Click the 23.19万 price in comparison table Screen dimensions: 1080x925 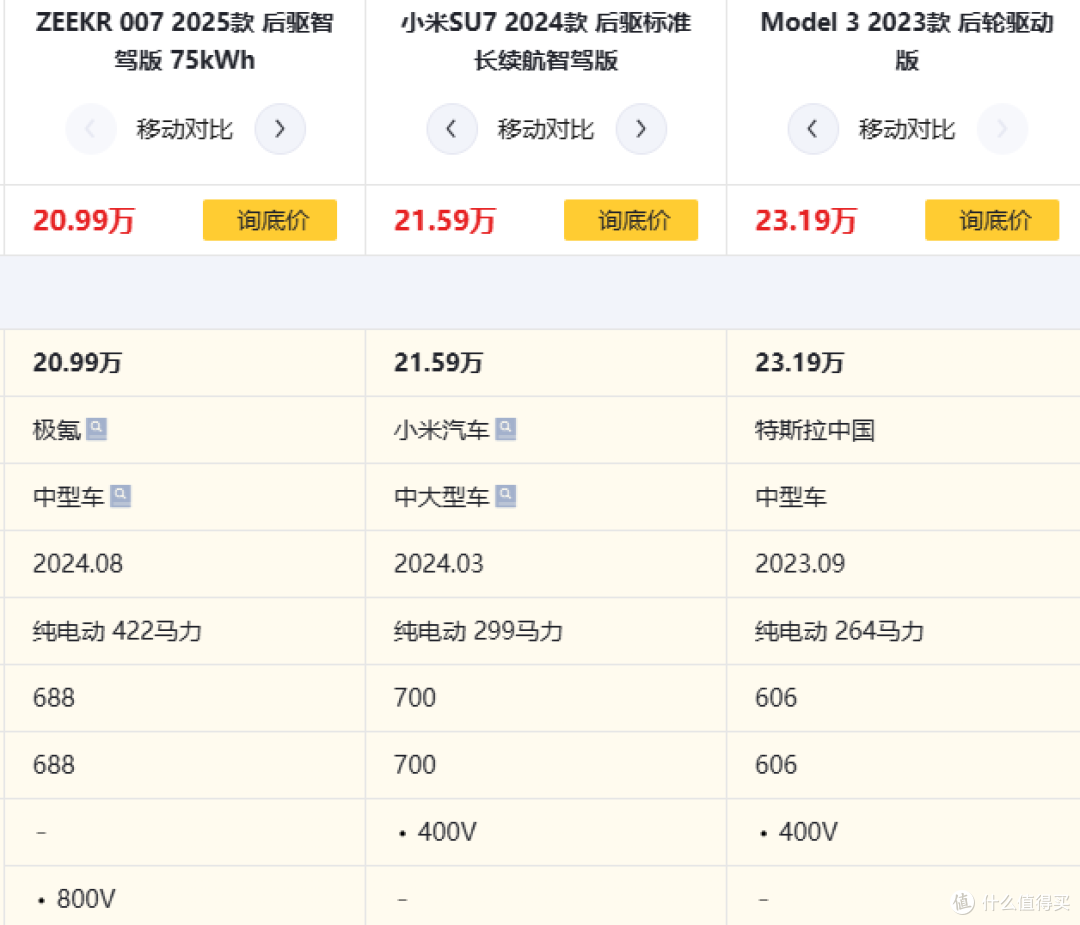(800, 362)
